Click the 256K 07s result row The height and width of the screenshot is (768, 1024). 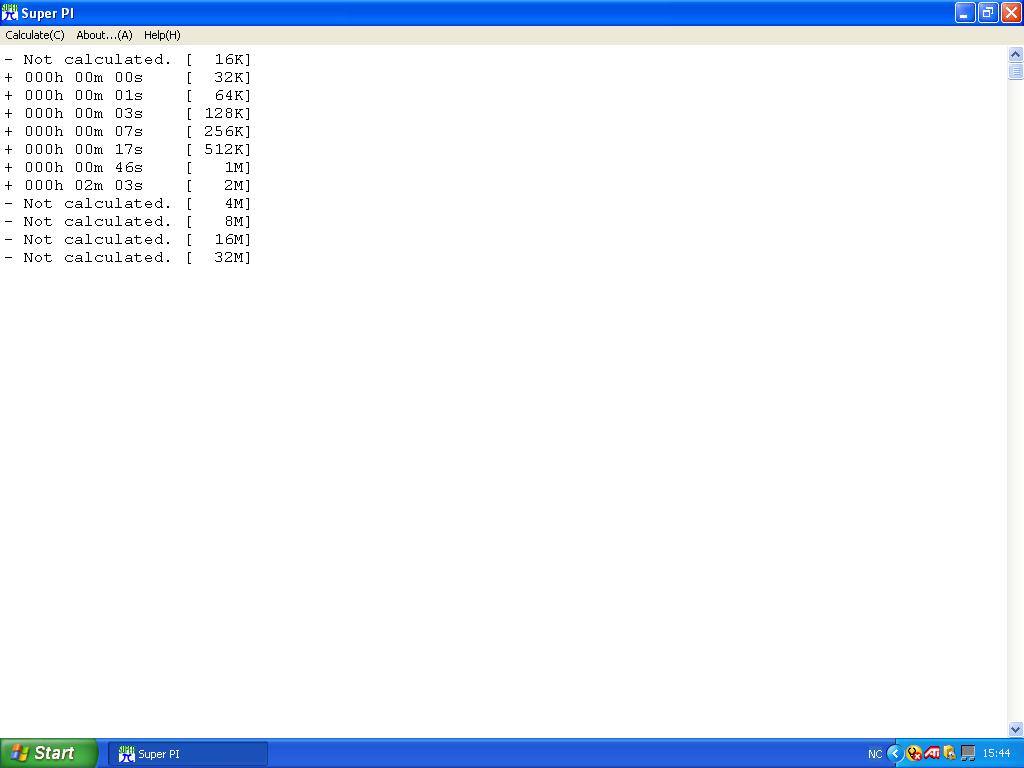(x=127, y=131)
